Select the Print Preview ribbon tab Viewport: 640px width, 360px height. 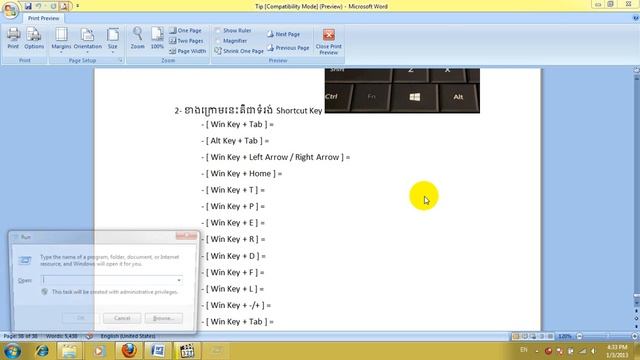(x=43, y=18)
